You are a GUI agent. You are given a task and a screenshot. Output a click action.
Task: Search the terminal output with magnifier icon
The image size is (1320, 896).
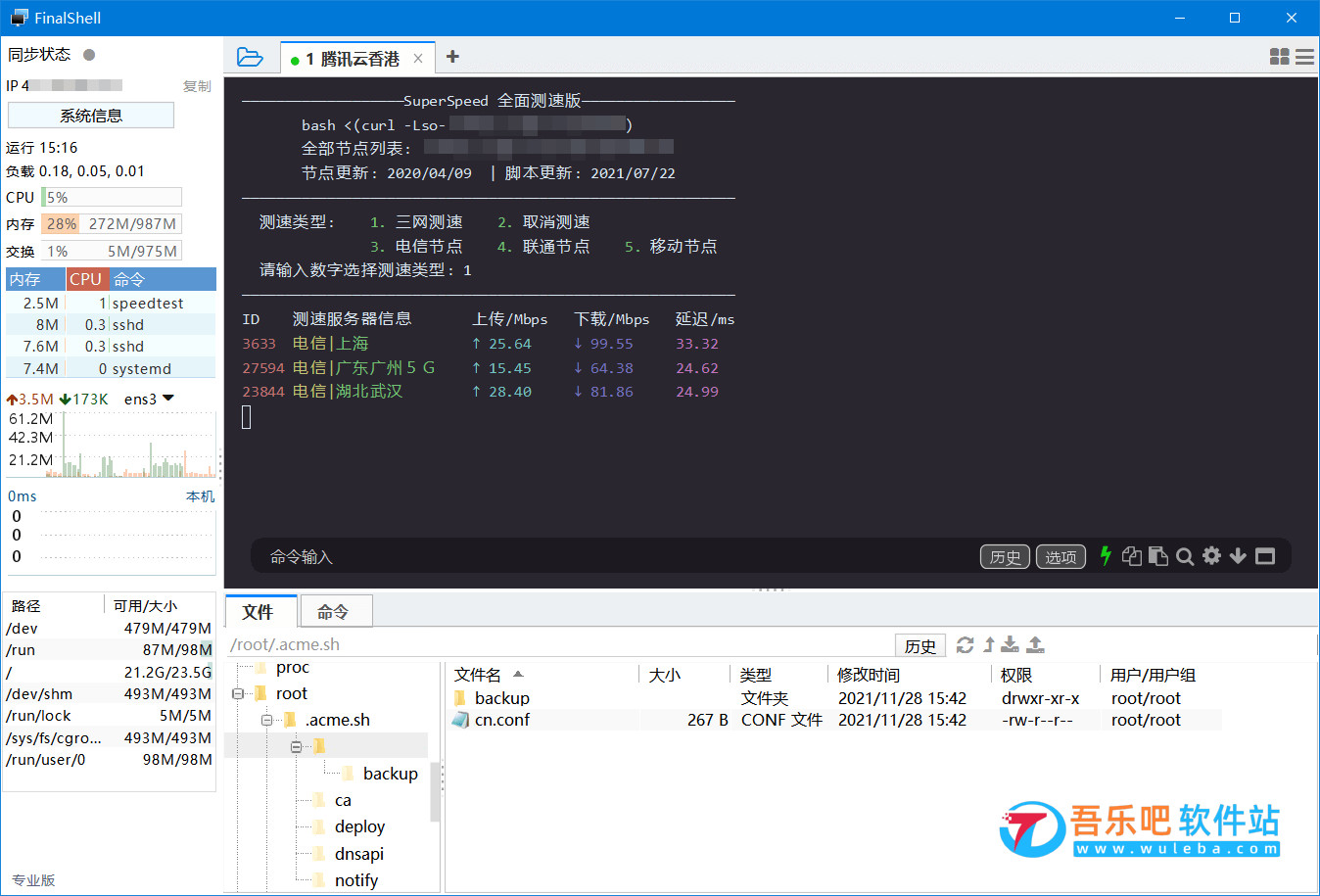(x=1185, y=556)
